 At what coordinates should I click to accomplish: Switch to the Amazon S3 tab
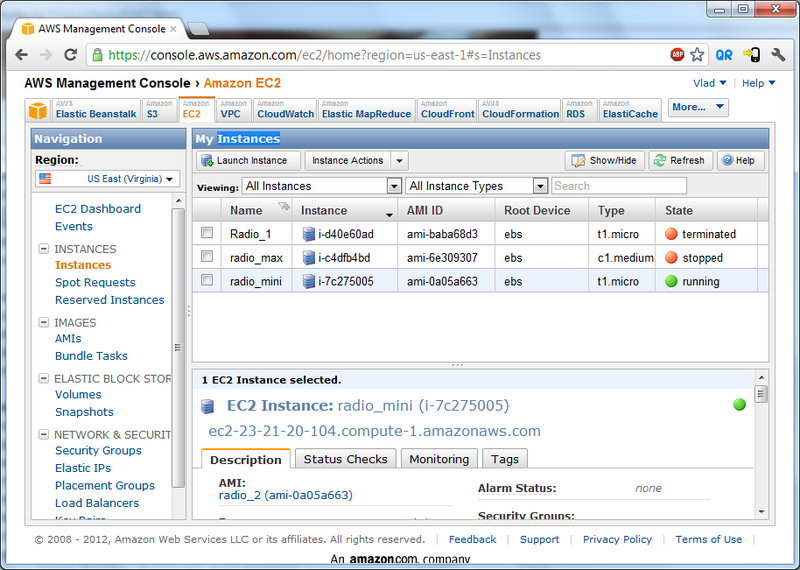160,110
